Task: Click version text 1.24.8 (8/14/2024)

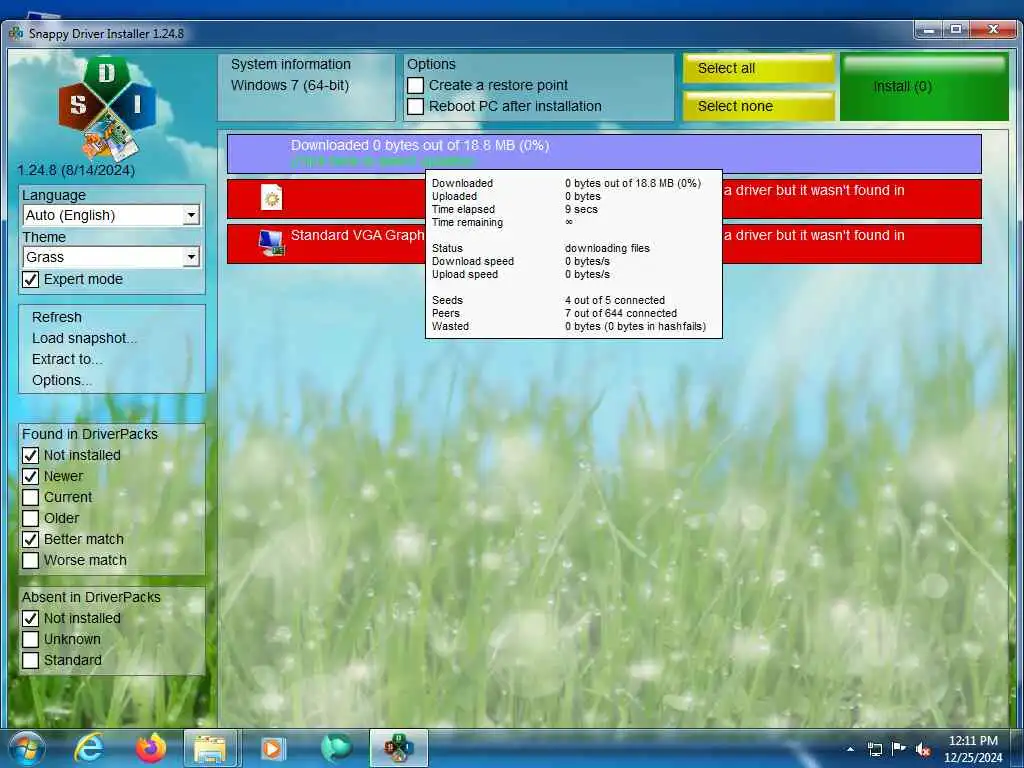Action: [x=76, y=170]
